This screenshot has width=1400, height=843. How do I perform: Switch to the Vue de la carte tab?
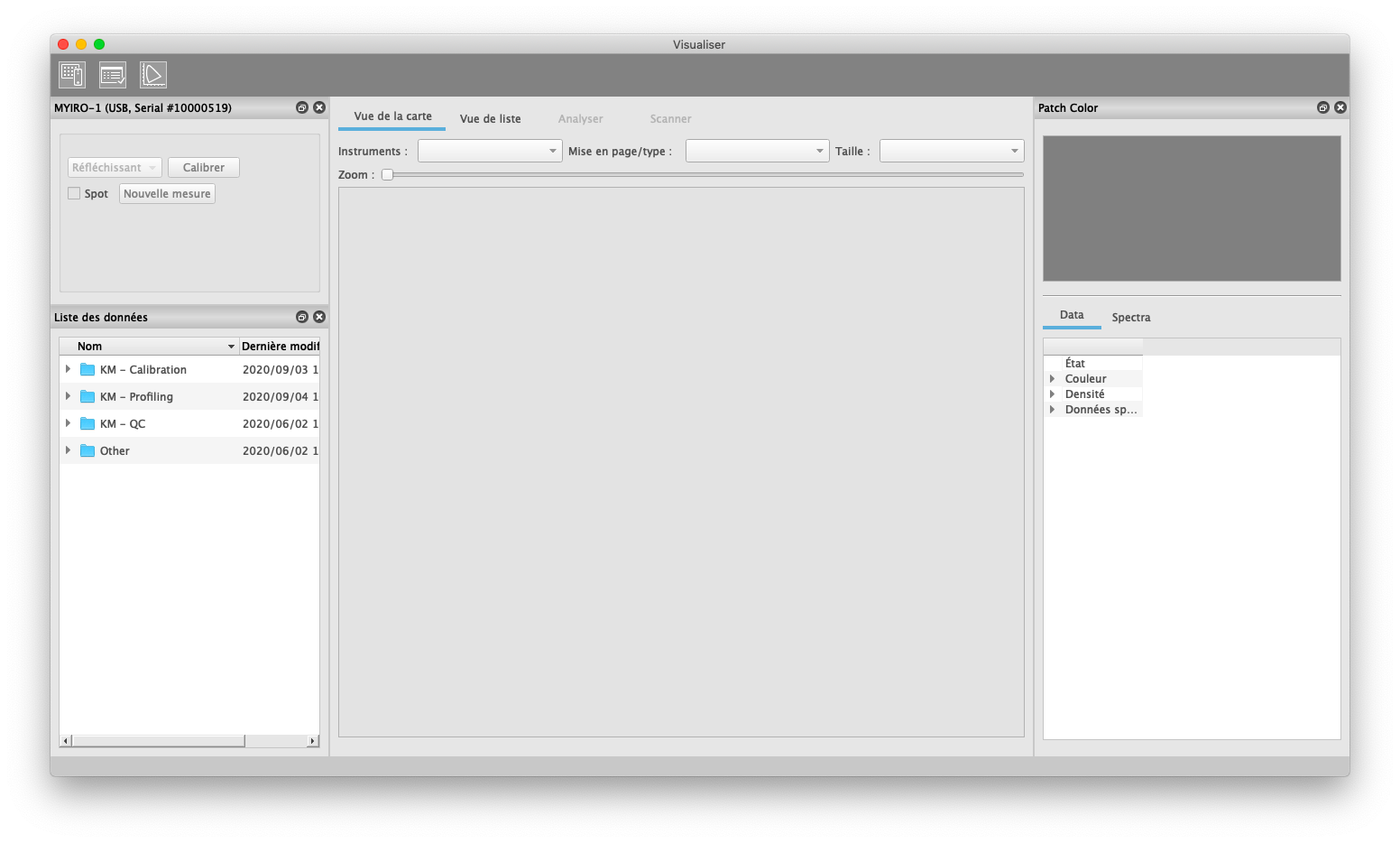(x=392, y=116)
